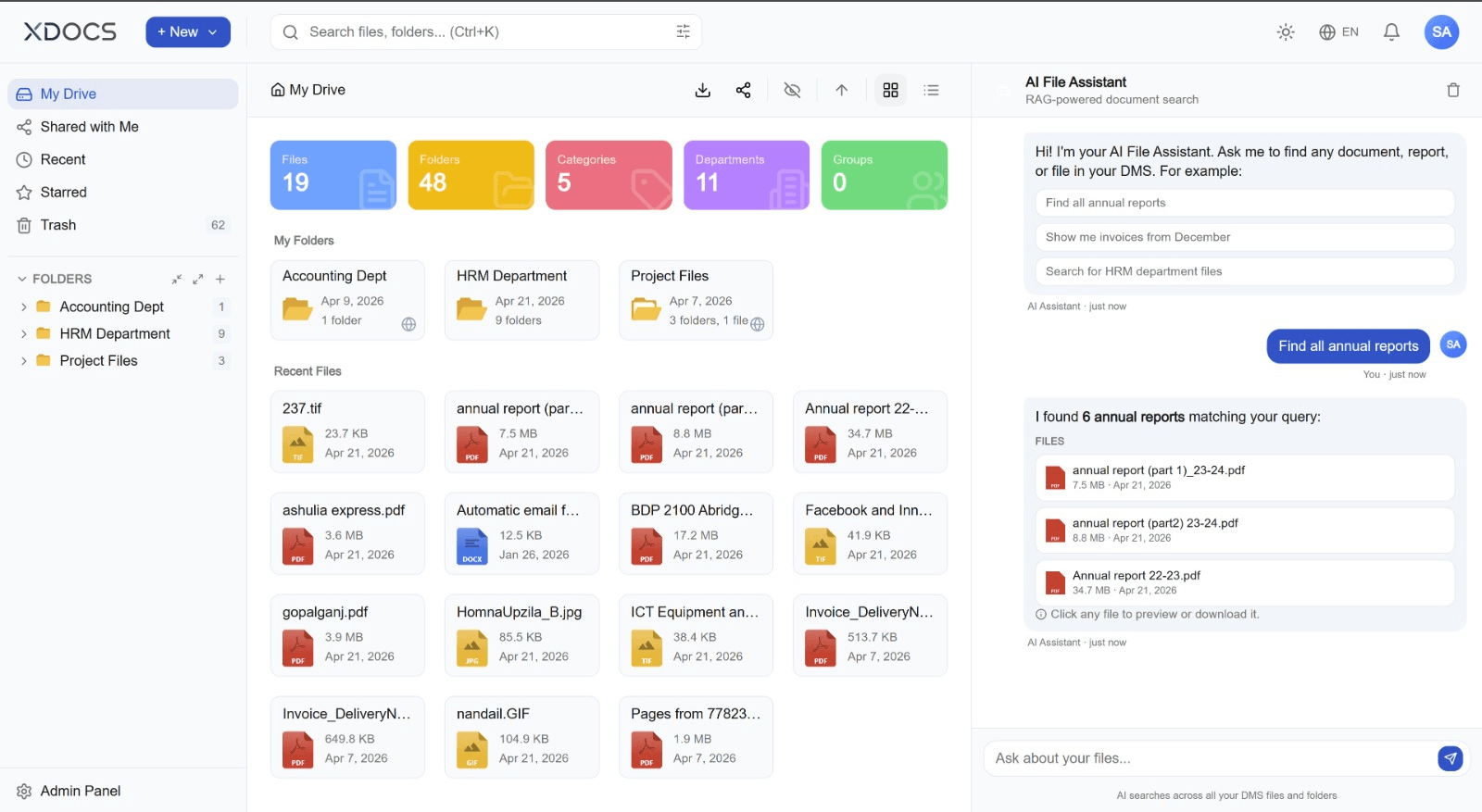Add new folder plus icon in FOLDERS header
1482x812 pixels.
pos(220,279)
